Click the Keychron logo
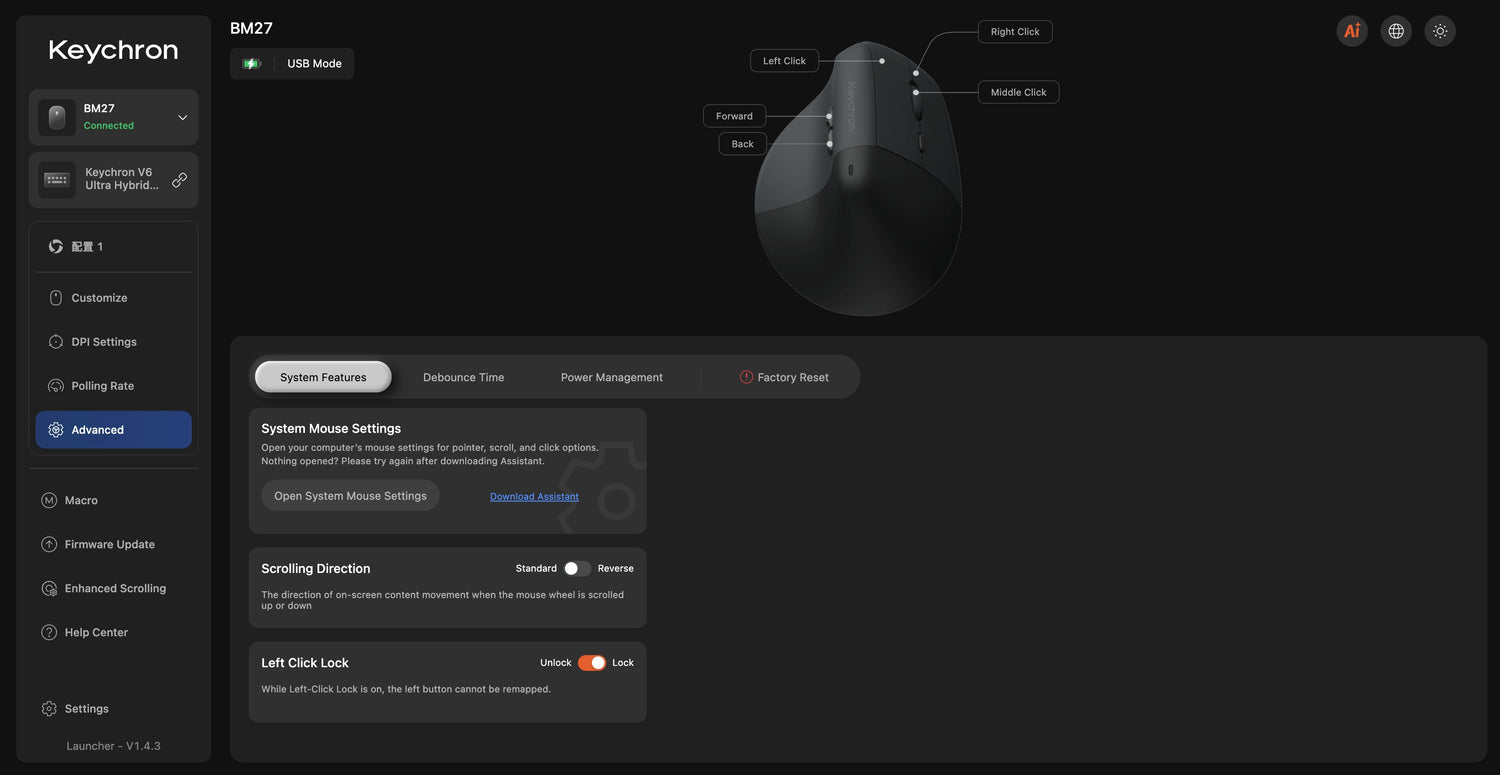The image size is (1500, 775). (x=113, y=50)
